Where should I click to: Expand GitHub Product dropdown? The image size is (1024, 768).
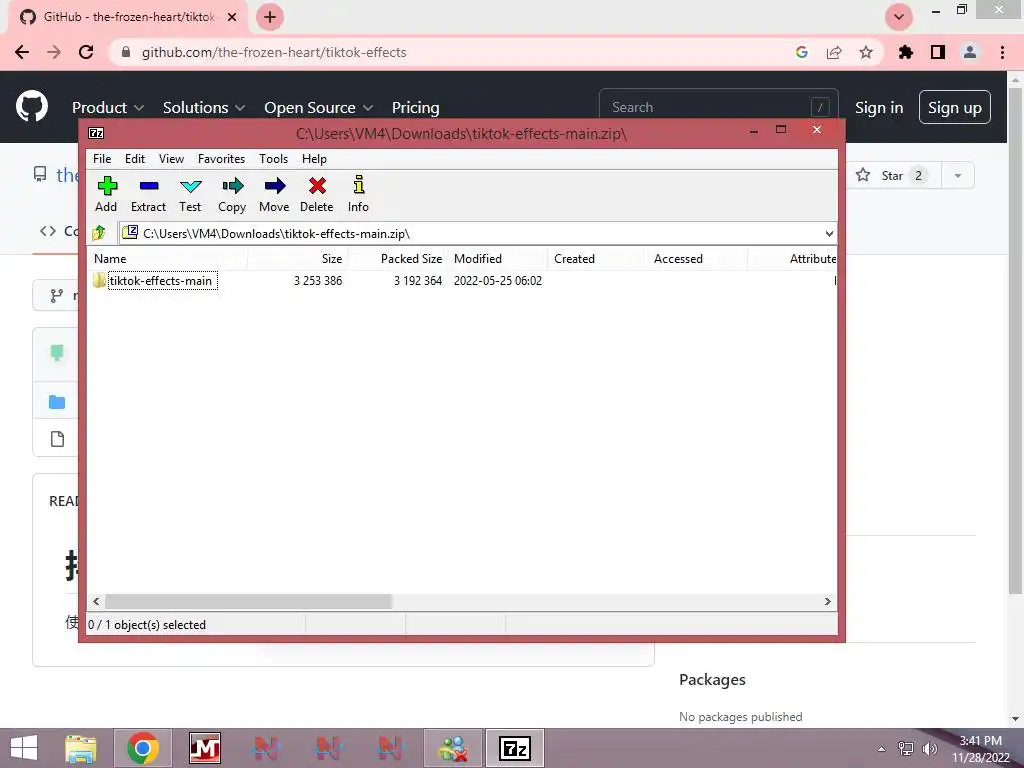[x=108, y=107]
